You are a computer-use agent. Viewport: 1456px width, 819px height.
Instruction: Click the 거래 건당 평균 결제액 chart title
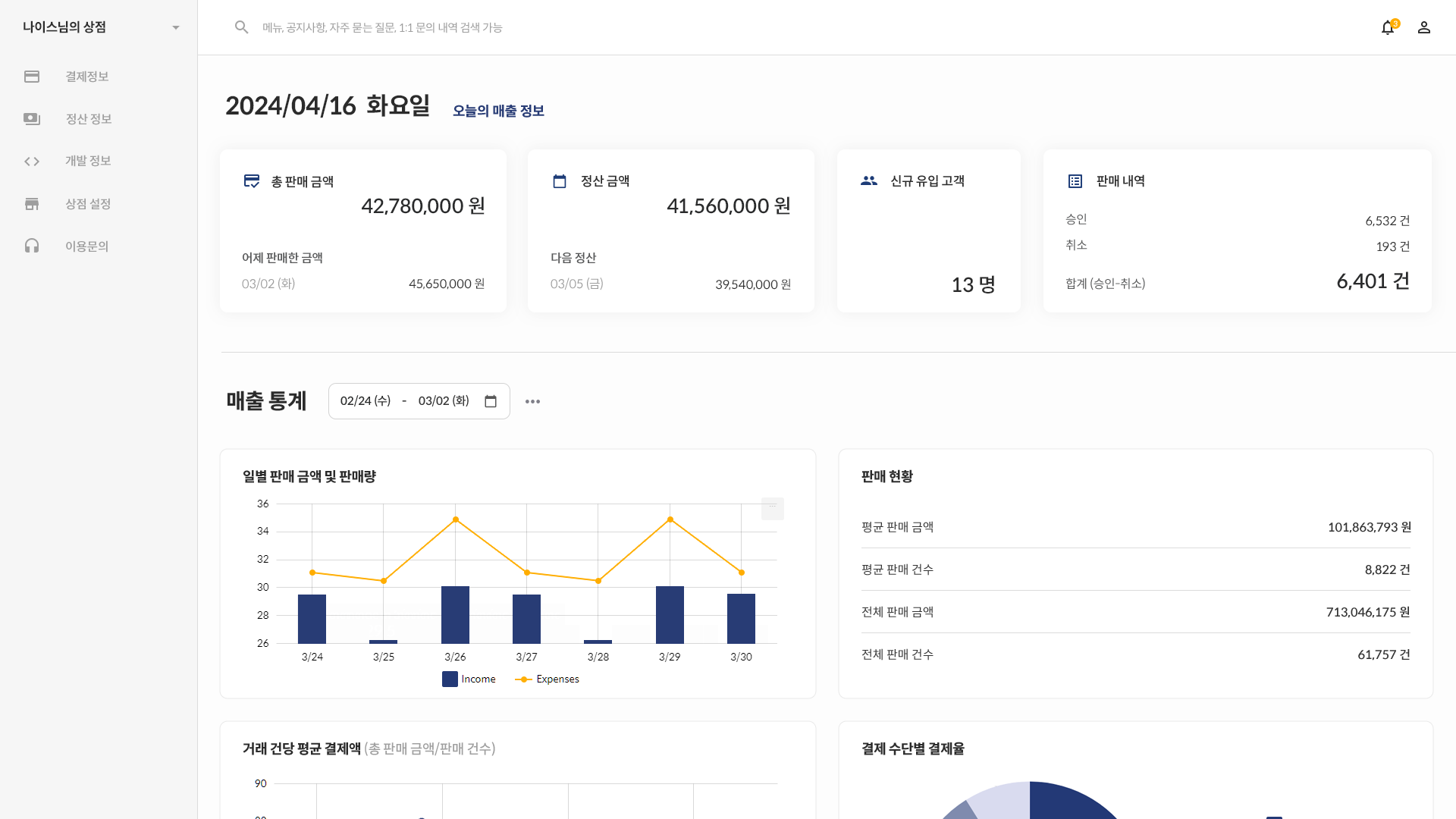301,749
